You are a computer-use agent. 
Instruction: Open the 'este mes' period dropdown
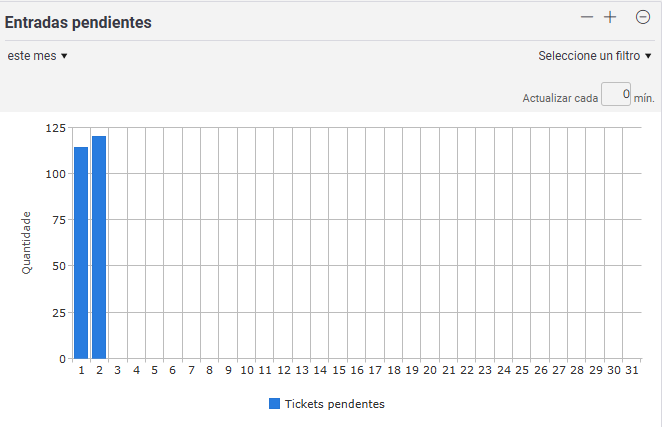click(37, 56)
